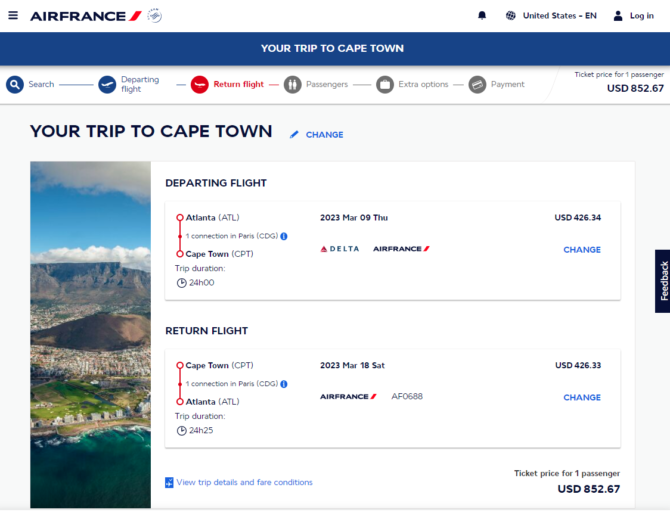Image resolution: width=670 pixels, height=522 pixels.
Task: Click the DEPARTING FLIGHT heading
Action: click(x=216, y=183)
